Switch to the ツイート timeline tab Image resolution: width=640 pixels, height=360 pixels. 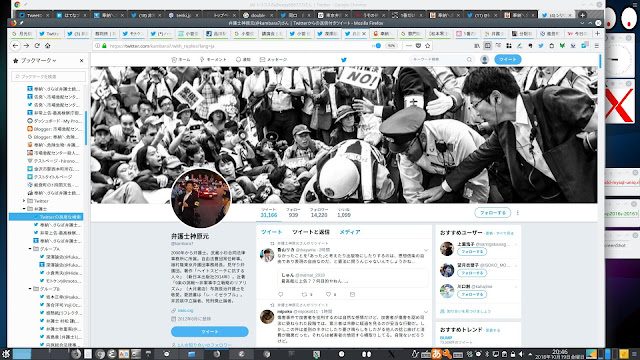pyautogui.click(x=271, y=232)
